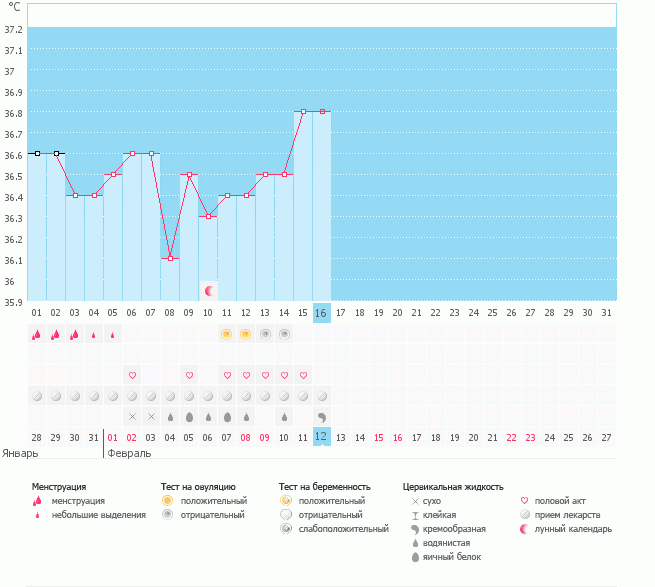Image resolution: width=655 pixels, height=587 pixels.
Task: Click the heart icon on cycle day 06
Action: [x=132, y=375]
